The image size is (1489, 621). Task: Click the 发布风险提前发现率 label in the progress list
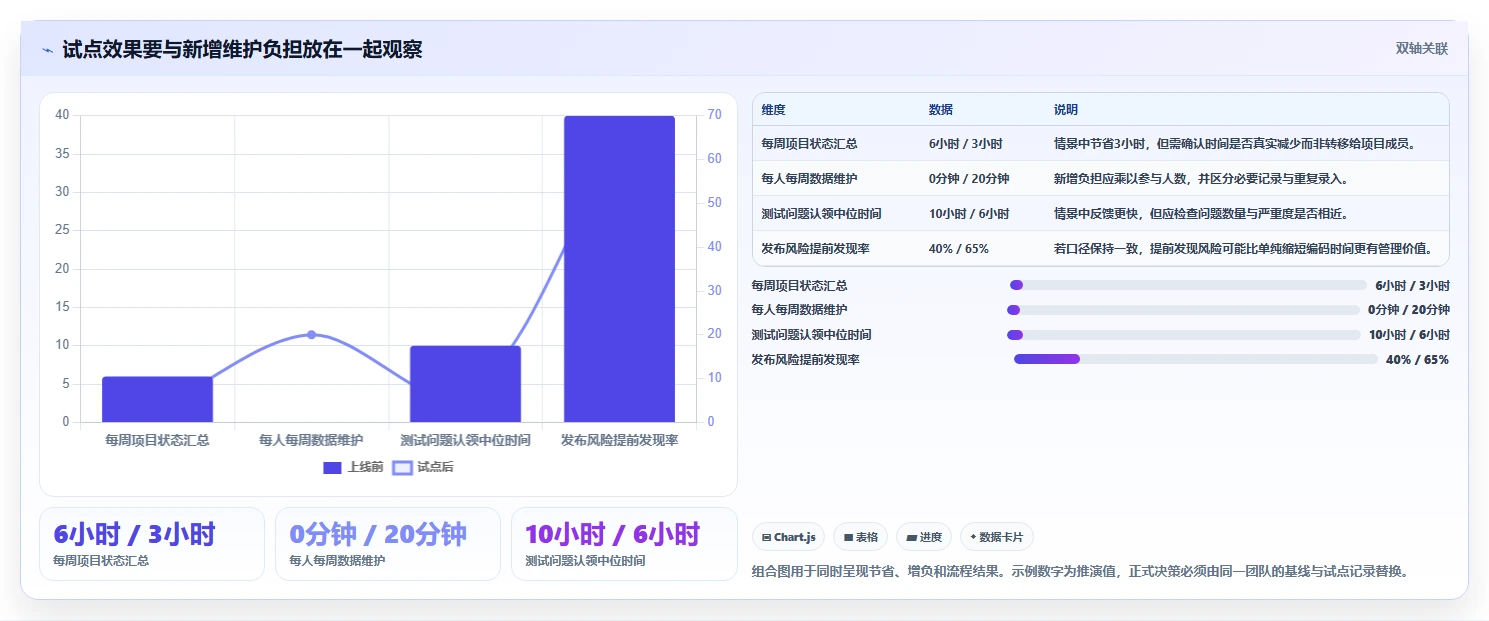805,359
